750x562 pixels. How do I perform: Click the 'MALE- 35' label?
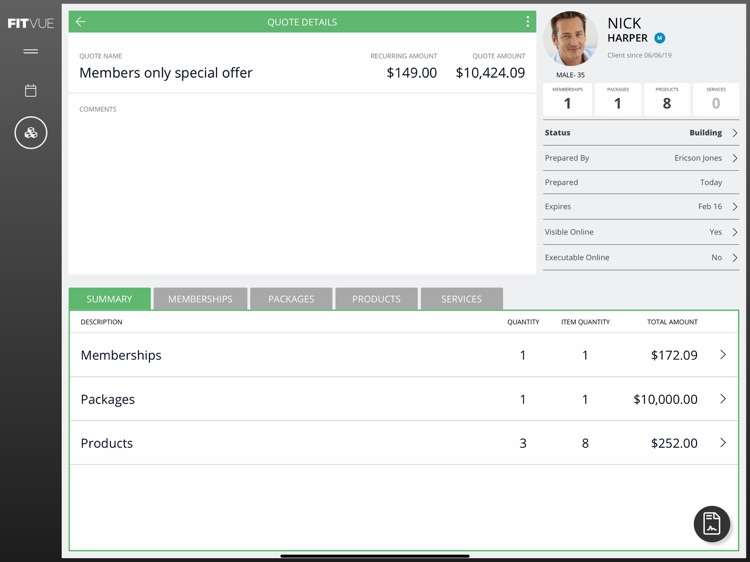pos(570,75)
